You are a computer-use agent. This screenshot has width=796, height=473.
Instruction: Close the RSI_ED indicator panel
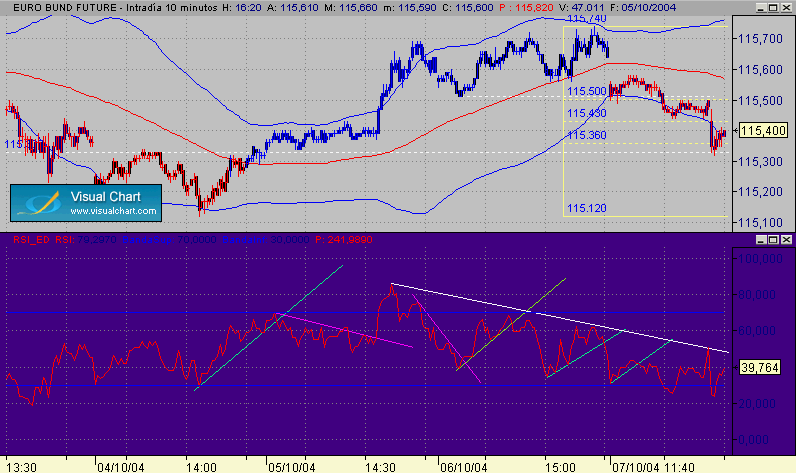pos(786,240)
